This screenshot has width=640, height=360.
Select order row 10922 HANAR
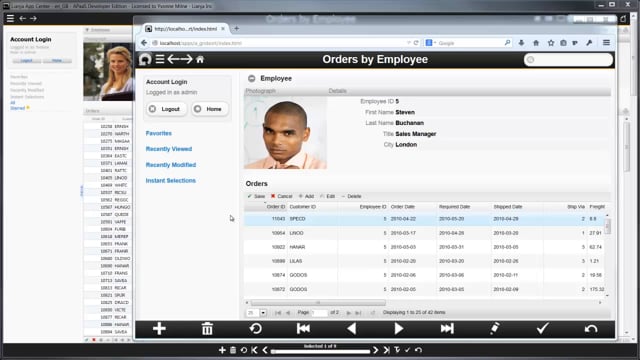[x=424, y=247]
